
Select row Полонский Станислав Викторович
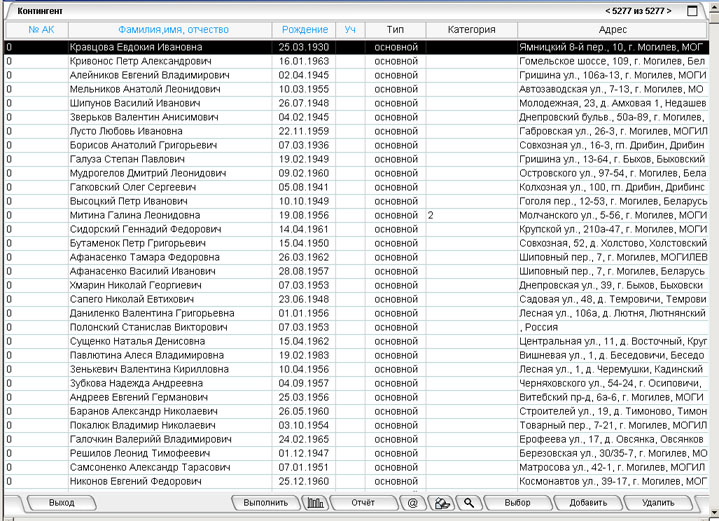(356, 327)
